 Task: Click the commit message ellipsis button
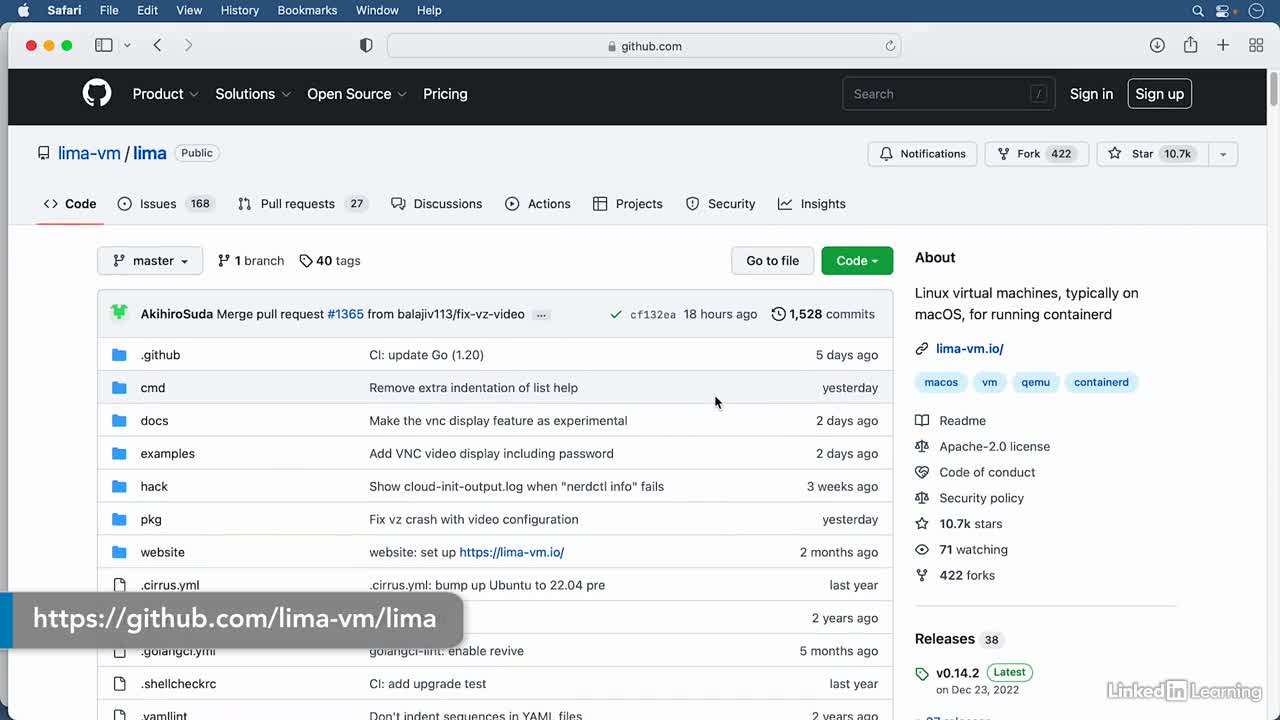[541, 314]
